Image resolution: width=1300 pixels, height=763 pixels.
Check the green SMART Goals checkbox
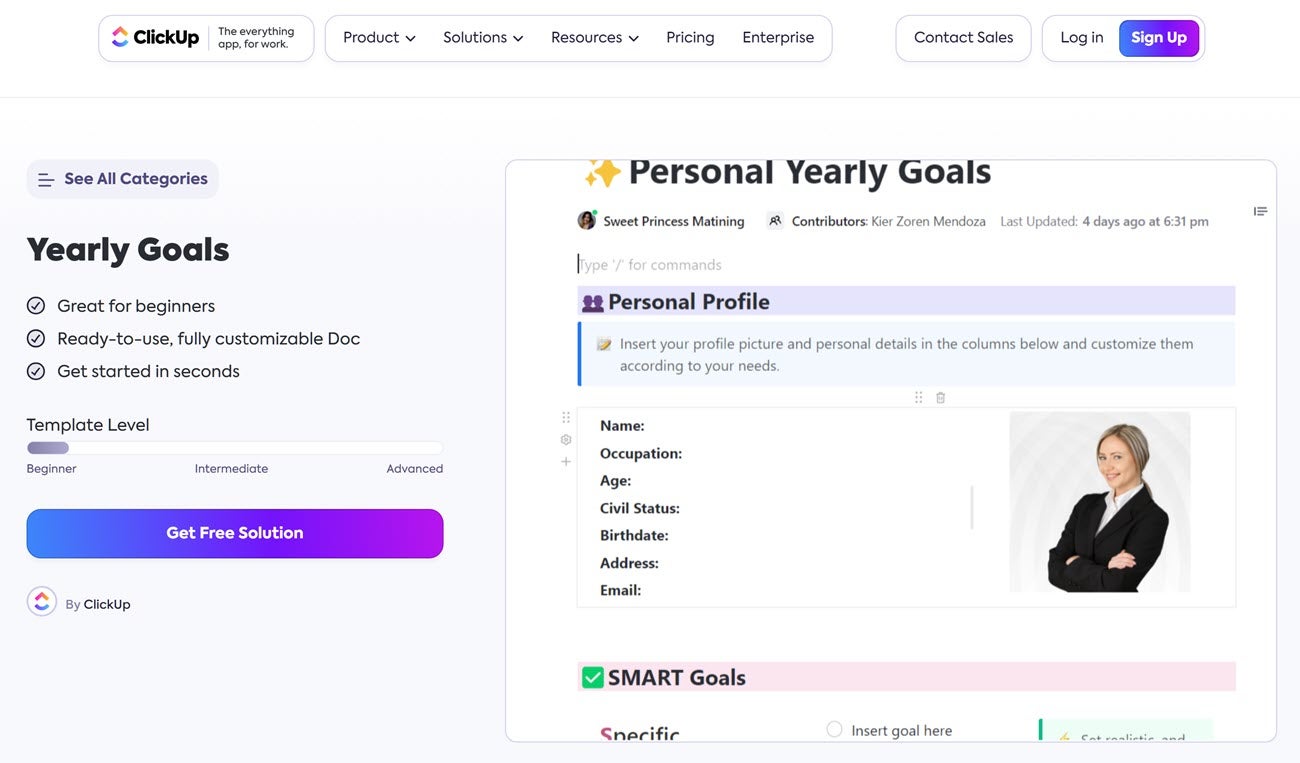[593, 678]
